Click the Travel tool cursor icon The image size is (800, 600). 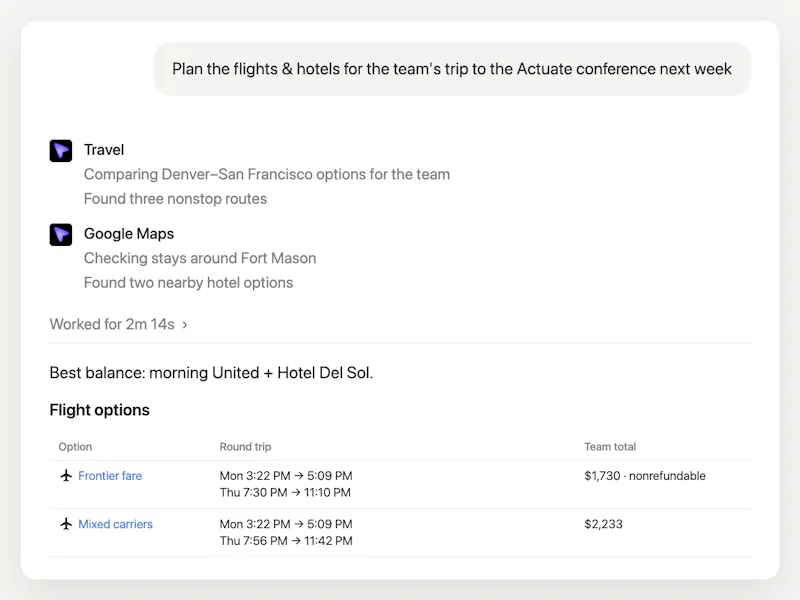[x=61, y=151]
